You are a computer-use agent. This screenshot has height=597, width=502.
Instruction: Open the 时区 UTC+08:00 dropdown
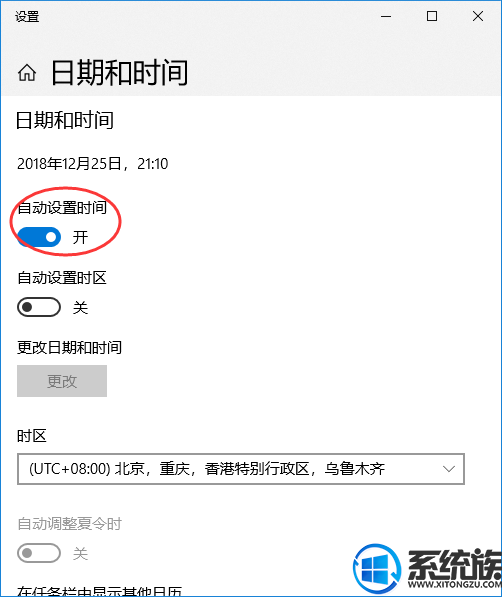pyautogui.click(x=241, y=469)
